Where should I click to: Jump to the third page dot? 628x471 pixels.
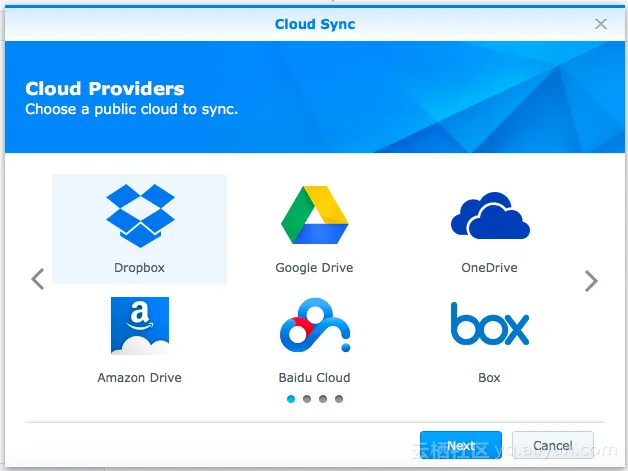pyautogui.click(x=323, y=399)
